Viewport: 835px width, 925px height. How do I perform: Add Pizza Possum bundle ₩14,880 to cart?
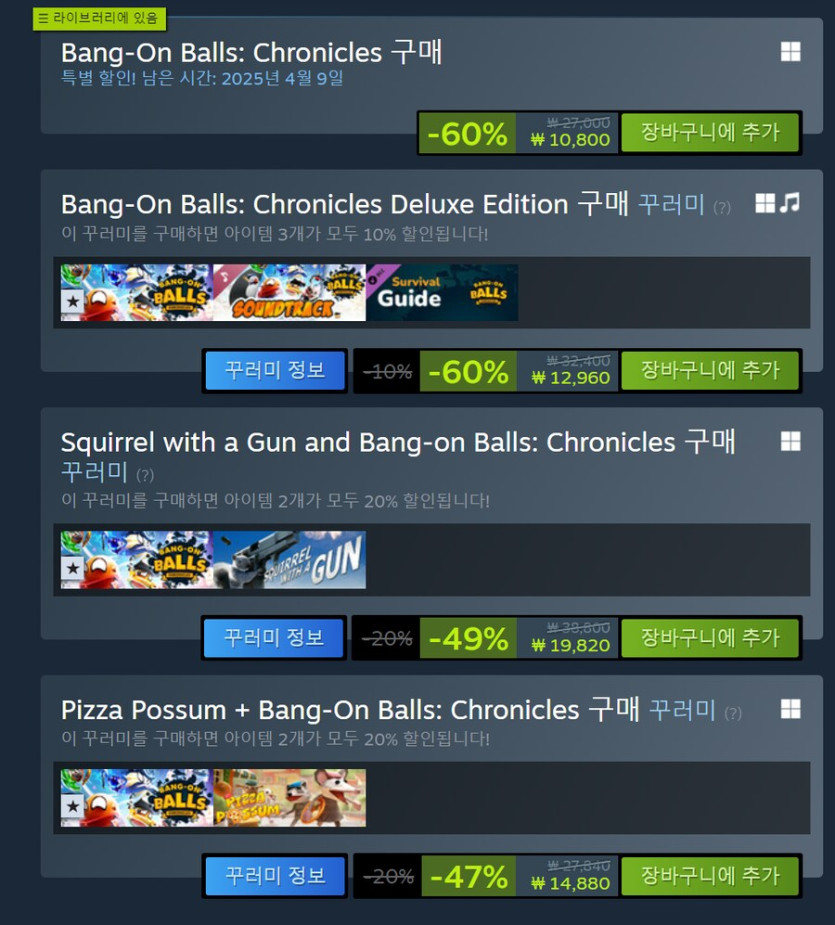(710, 876)
